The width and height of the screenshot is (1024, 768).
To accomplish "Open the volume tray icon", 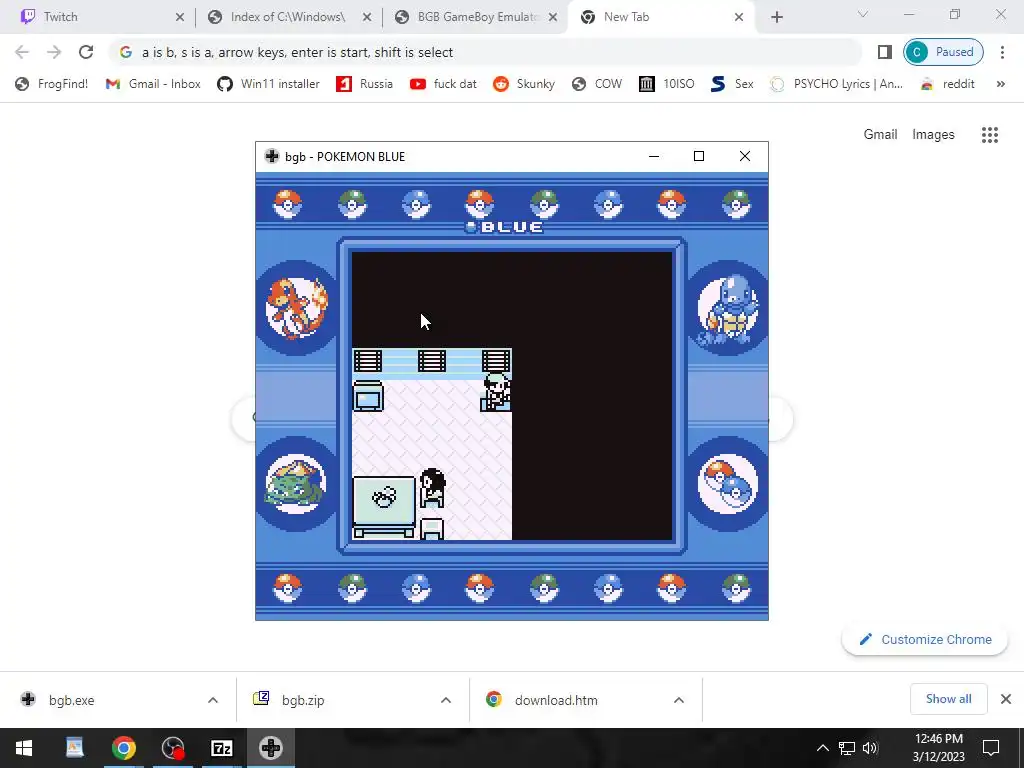I will 870,748.
